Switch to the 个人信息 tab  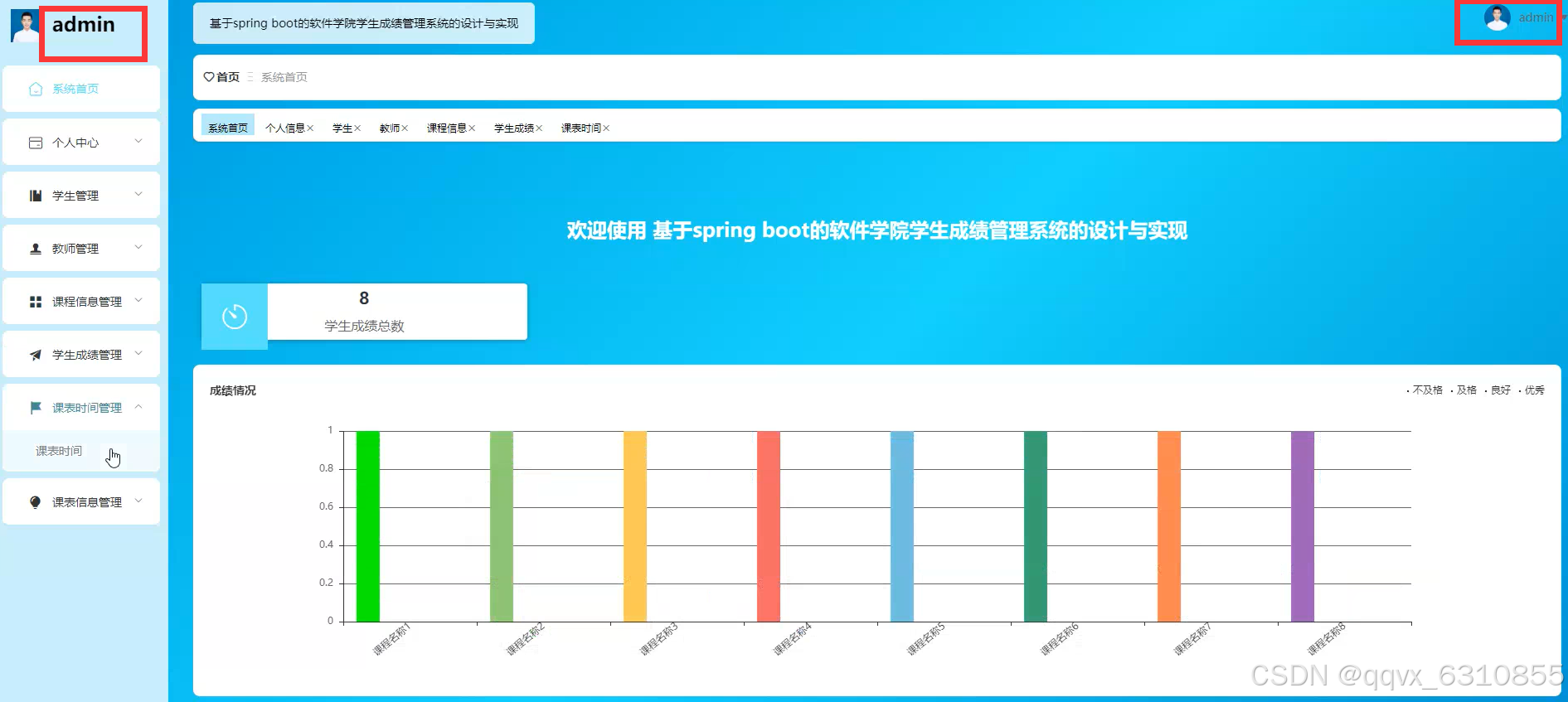pyautogui.click(x=285, y=128)
